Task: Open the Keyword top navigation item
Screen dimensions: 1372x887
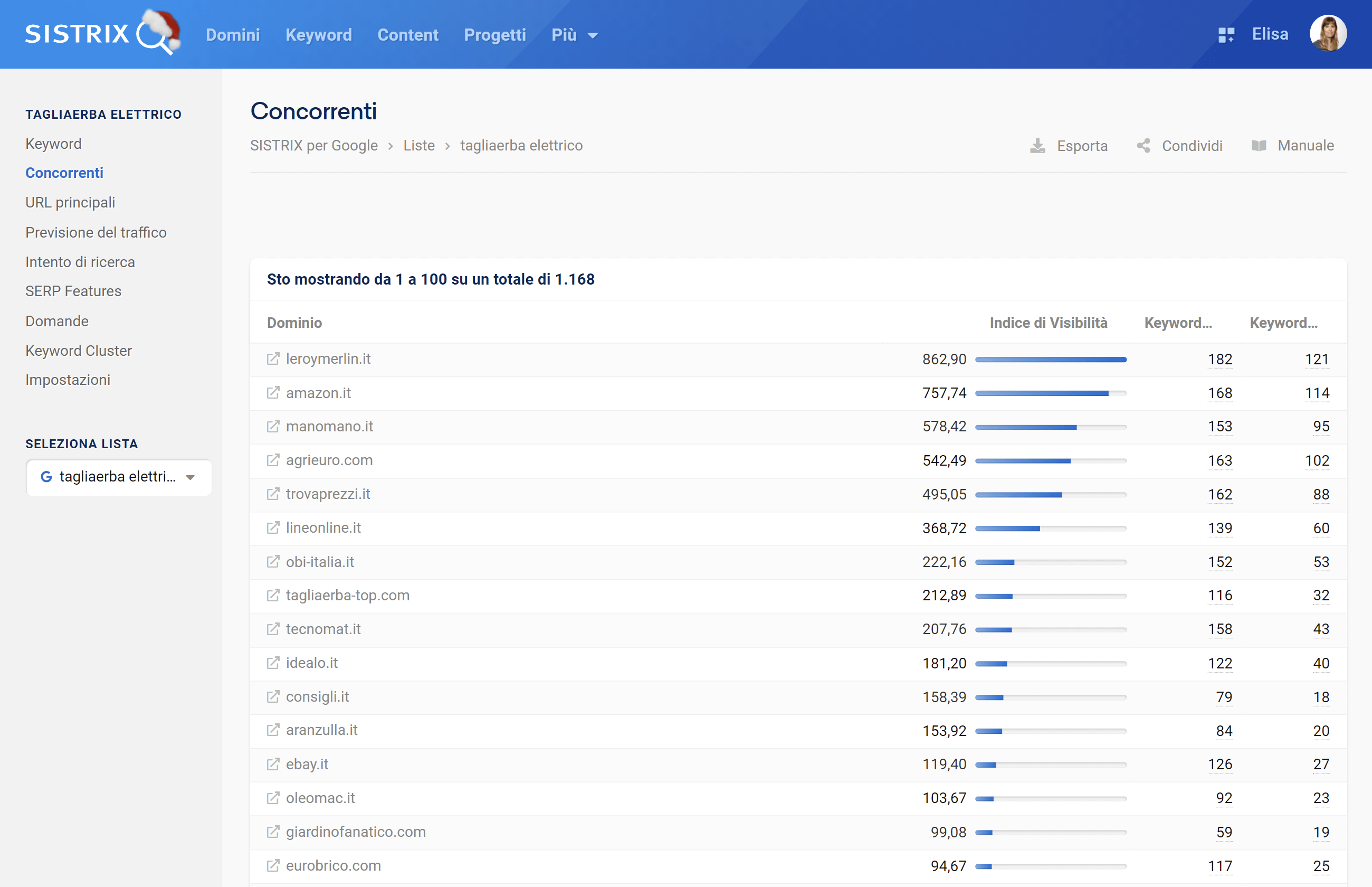Action: pyautogui.click(x=318, y=35)
